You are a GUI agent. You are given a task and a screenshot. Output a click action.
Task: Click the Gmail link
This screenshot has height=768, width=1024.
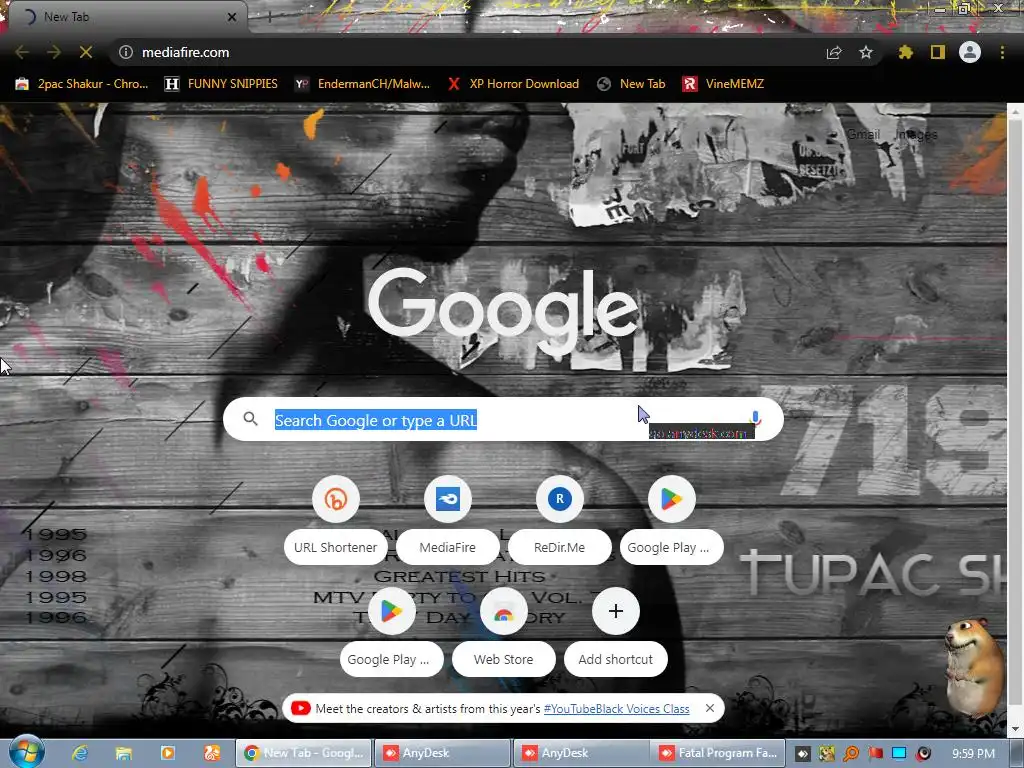tap(863, 135)
